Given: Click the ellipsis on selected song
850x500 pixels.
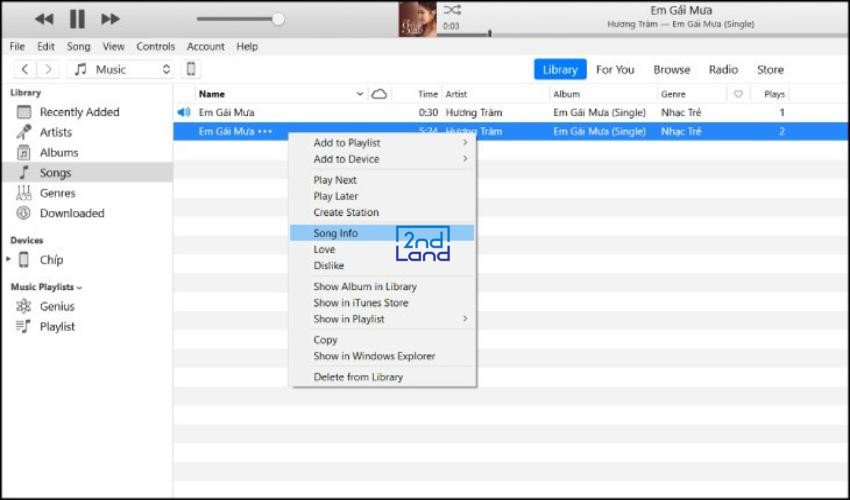Looking at the screenshot, I should pos(265,132).
